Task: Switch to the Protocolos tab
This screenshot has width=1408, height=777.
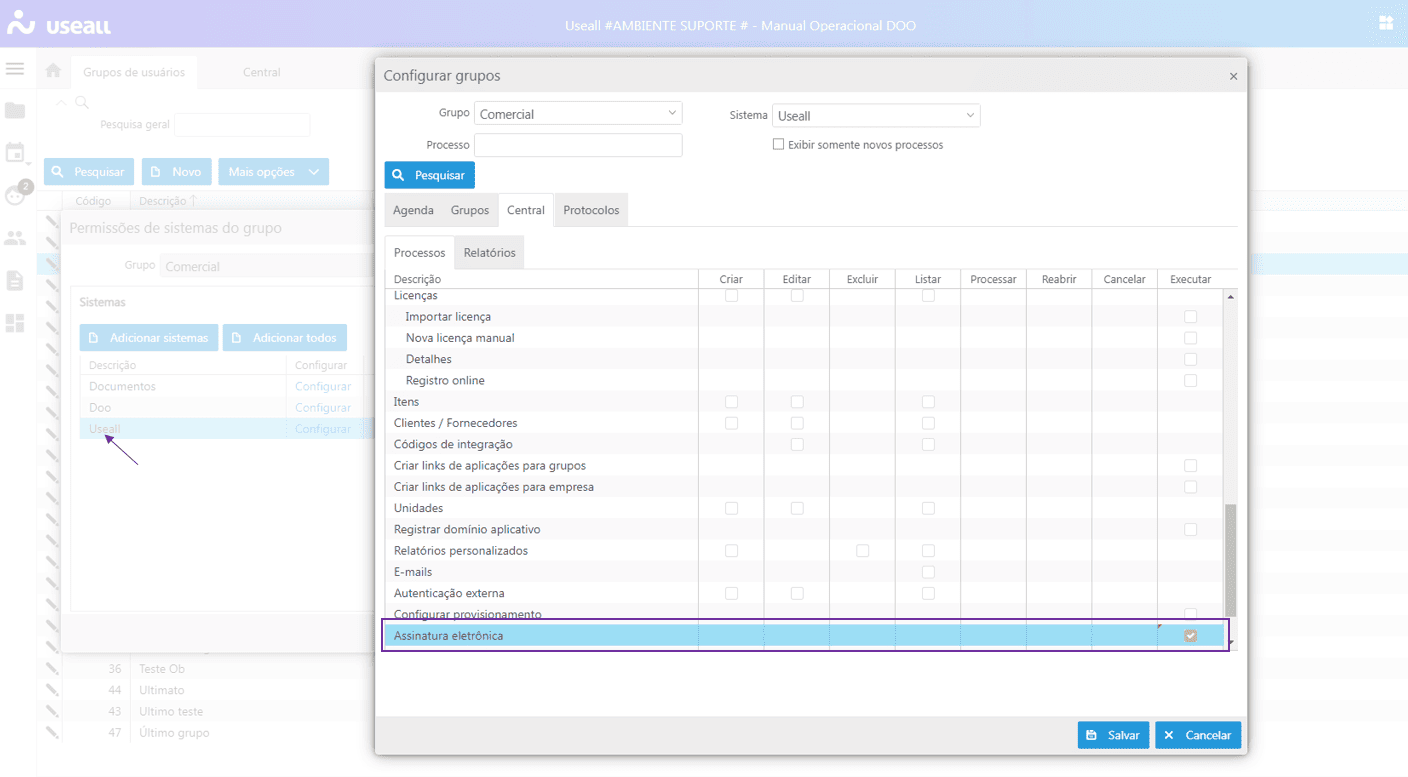Action: 591,210
